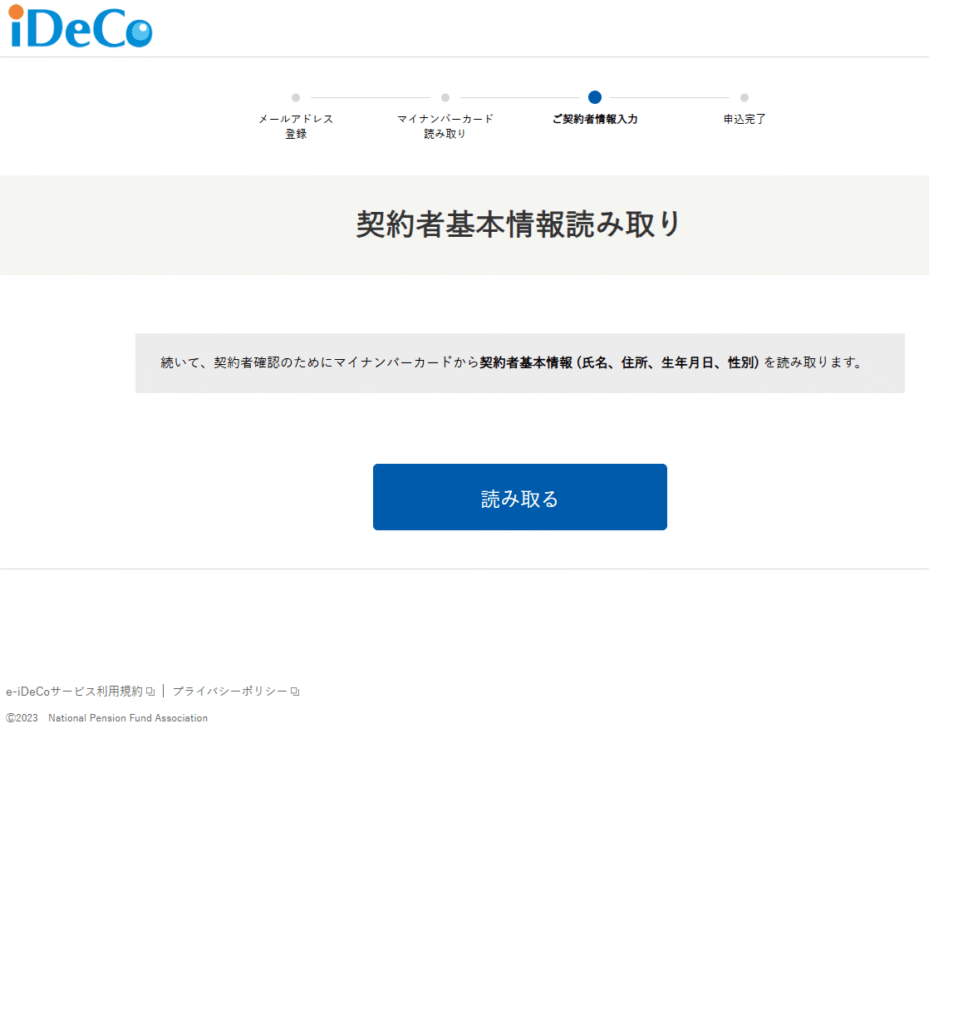Select the last step dot above 申込完了
This screenshot has height=1024, width=973.
744,98
